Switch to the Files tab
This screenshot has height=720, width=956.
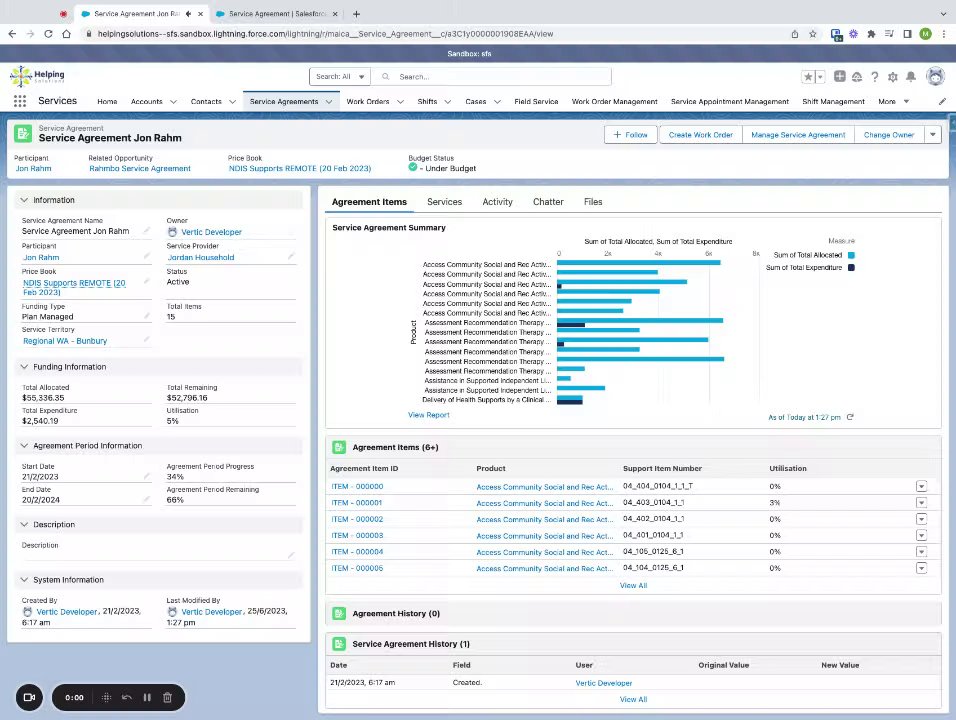(593, 202)
